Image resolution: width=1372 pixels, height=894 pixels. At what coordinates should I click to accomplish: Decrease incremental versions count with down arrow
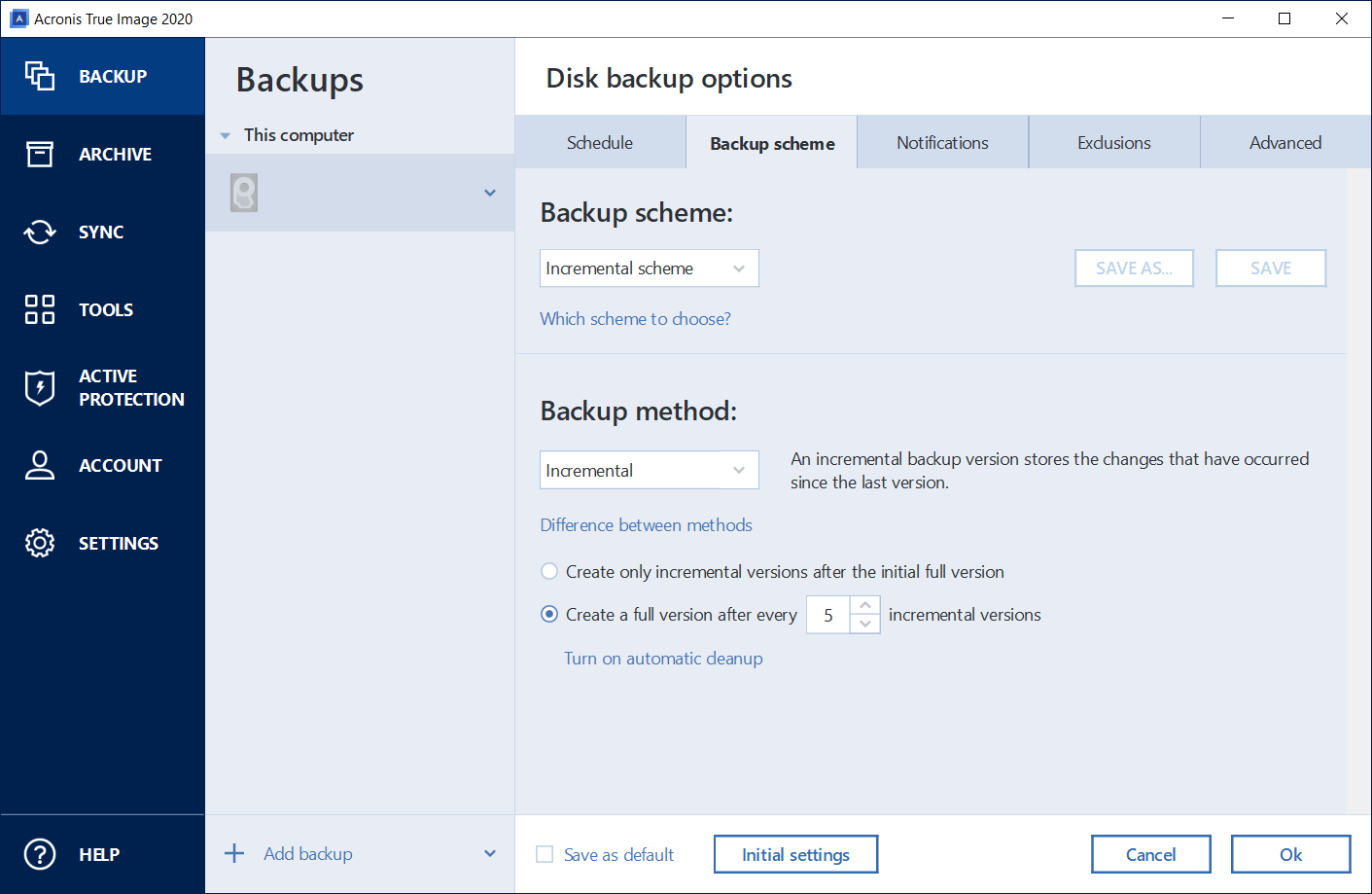[x=865, y=624]
